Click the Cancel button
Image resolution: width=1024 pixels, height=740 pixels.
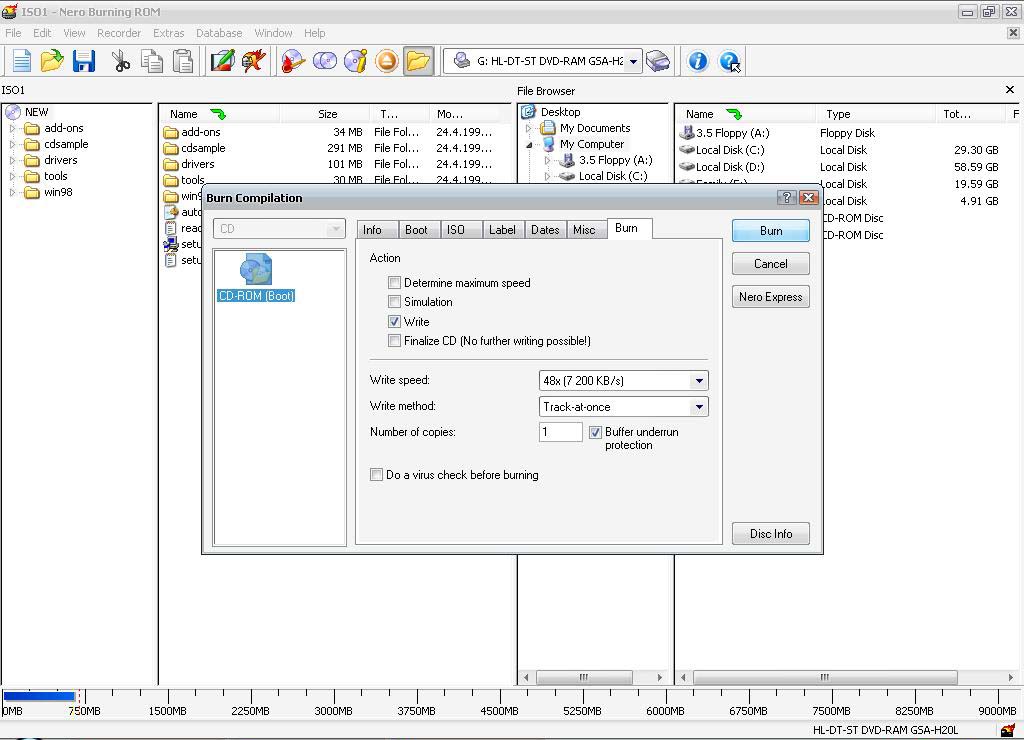[771, 264]
